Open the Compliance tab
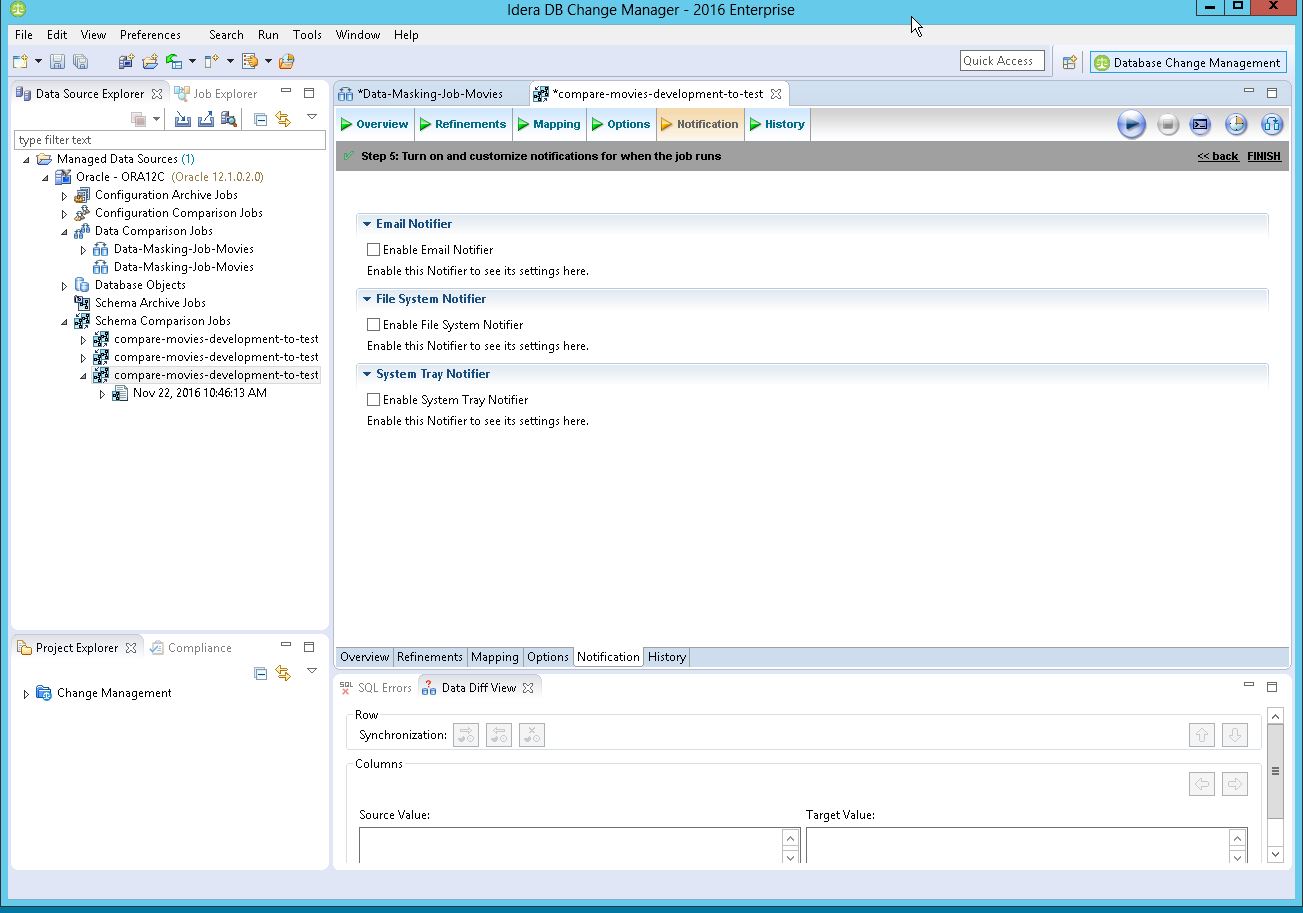This screenshot has height=913, width=1303. coord(190,648)
